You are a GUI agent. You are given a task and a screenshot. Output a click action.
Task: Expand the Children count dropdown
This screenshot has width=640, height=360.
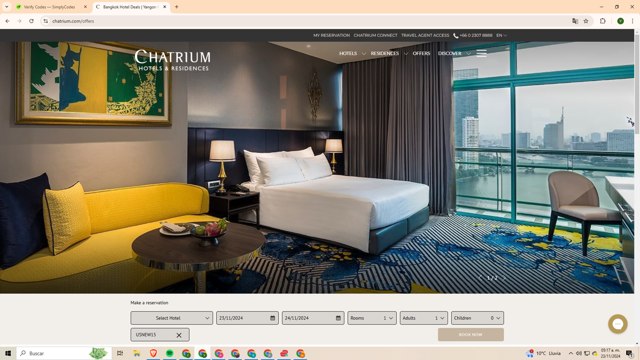tap(477, 318)
